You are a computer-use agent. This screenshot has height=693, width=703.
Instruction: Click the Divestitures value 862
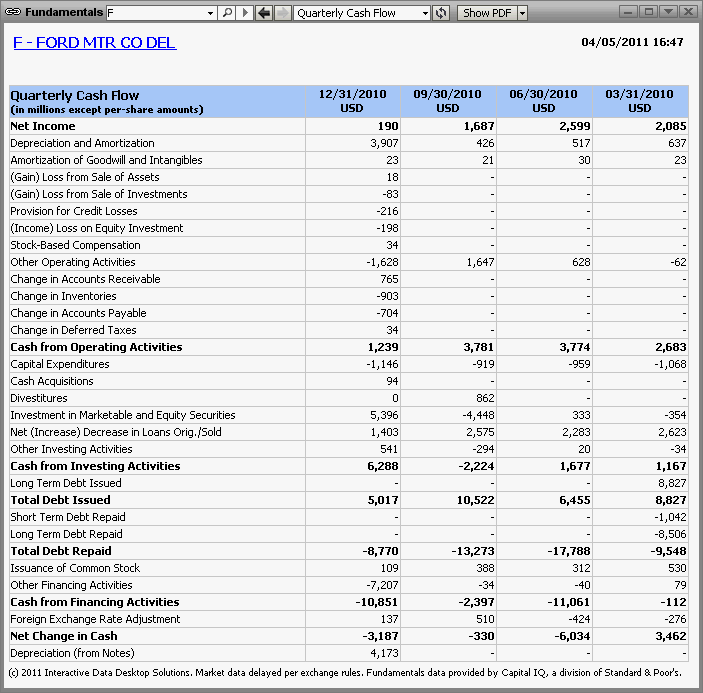coord(485,398)
